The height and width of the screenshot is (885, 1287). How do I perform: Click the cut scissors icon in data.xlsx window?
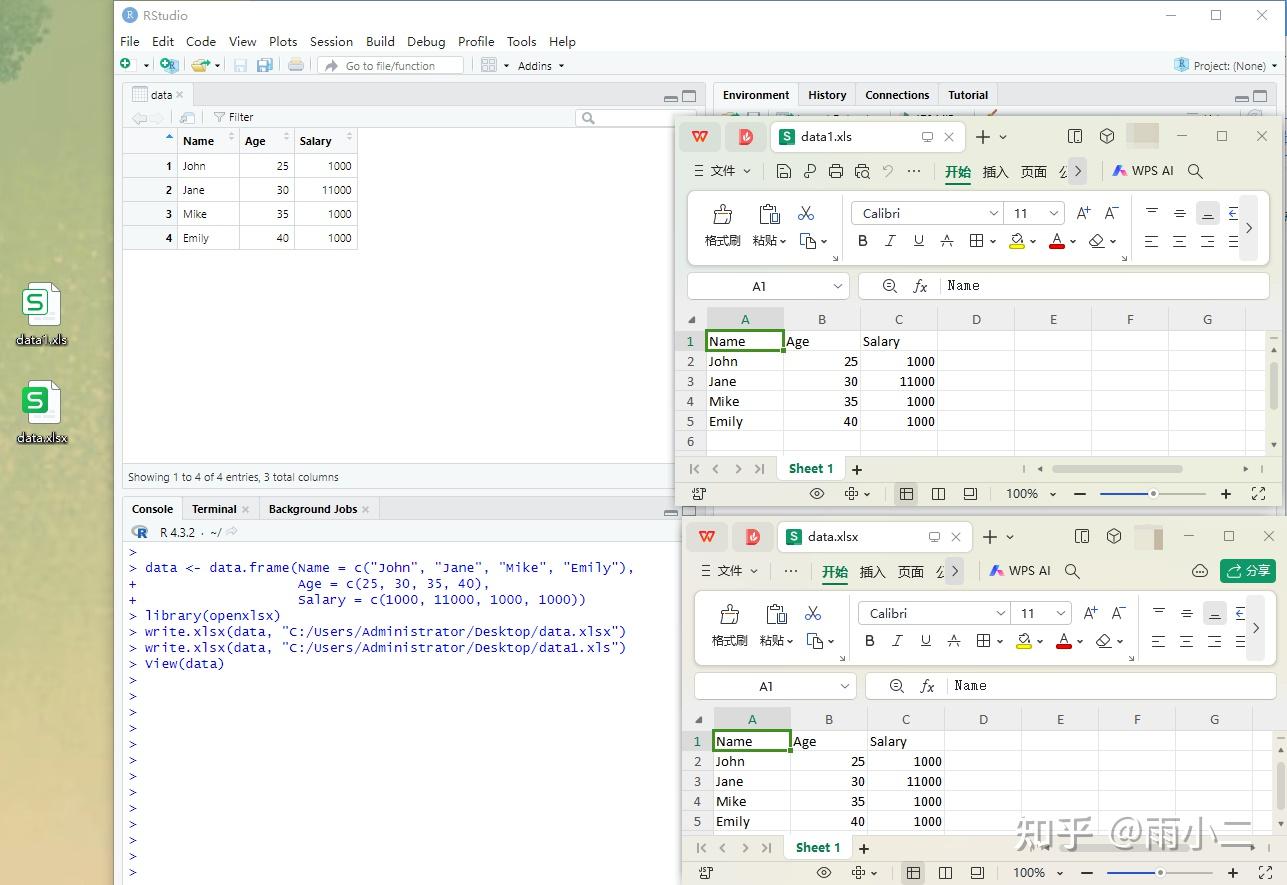[813, 613]
